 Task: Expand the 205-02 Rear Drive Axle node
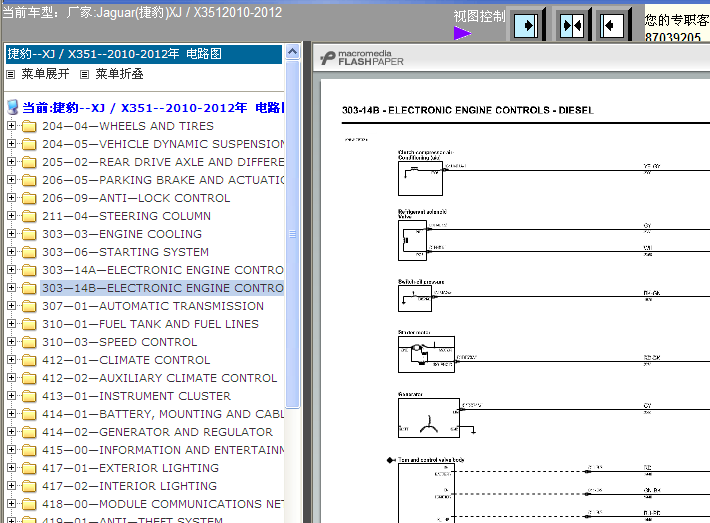point(12,162)
